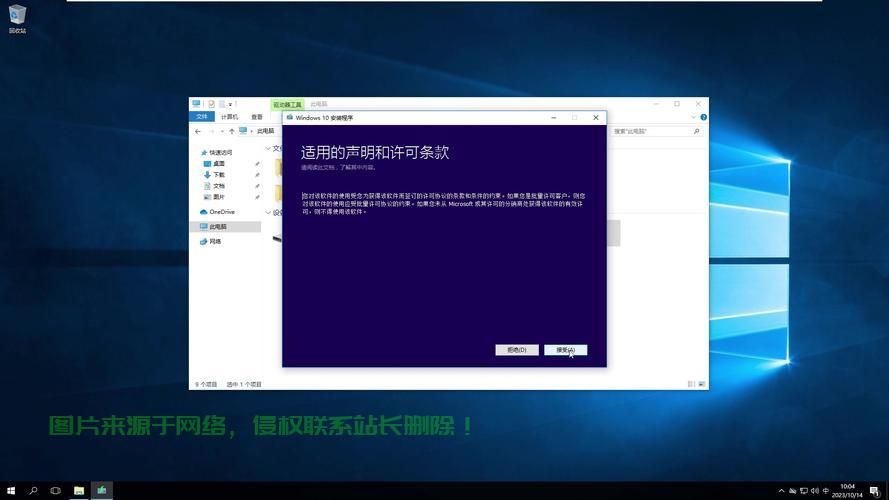
Task: Open the notification center icon
Action: tap(875, 491)
